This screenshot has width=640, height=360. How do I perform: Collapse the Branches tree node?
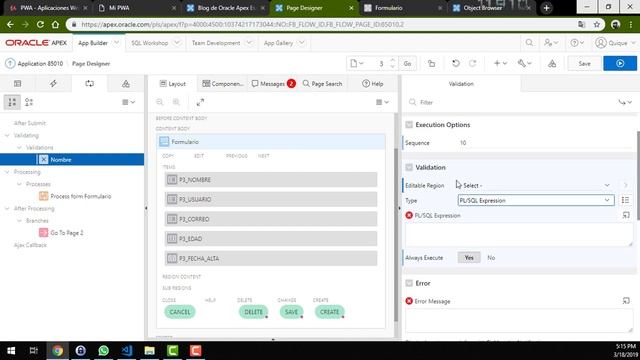19,221
